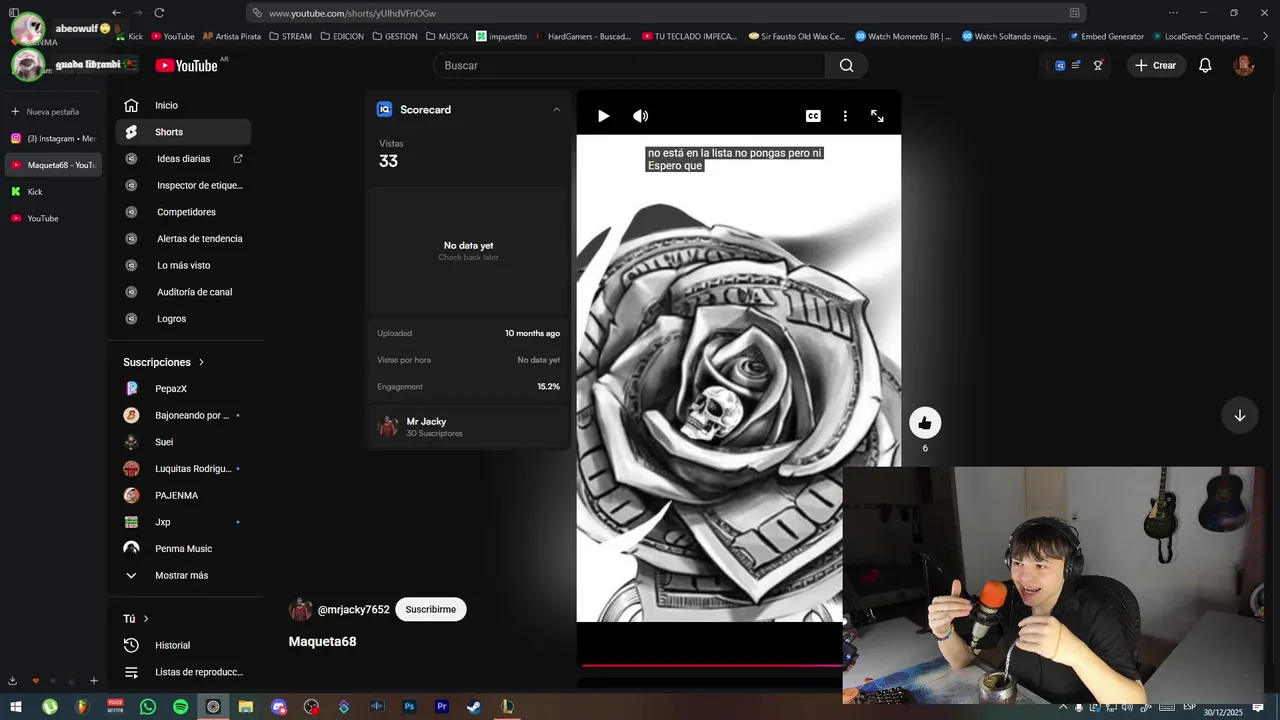This screenshot has width=1280, height=720.
Task: Switch to the Kick tab
Action: 53,191
